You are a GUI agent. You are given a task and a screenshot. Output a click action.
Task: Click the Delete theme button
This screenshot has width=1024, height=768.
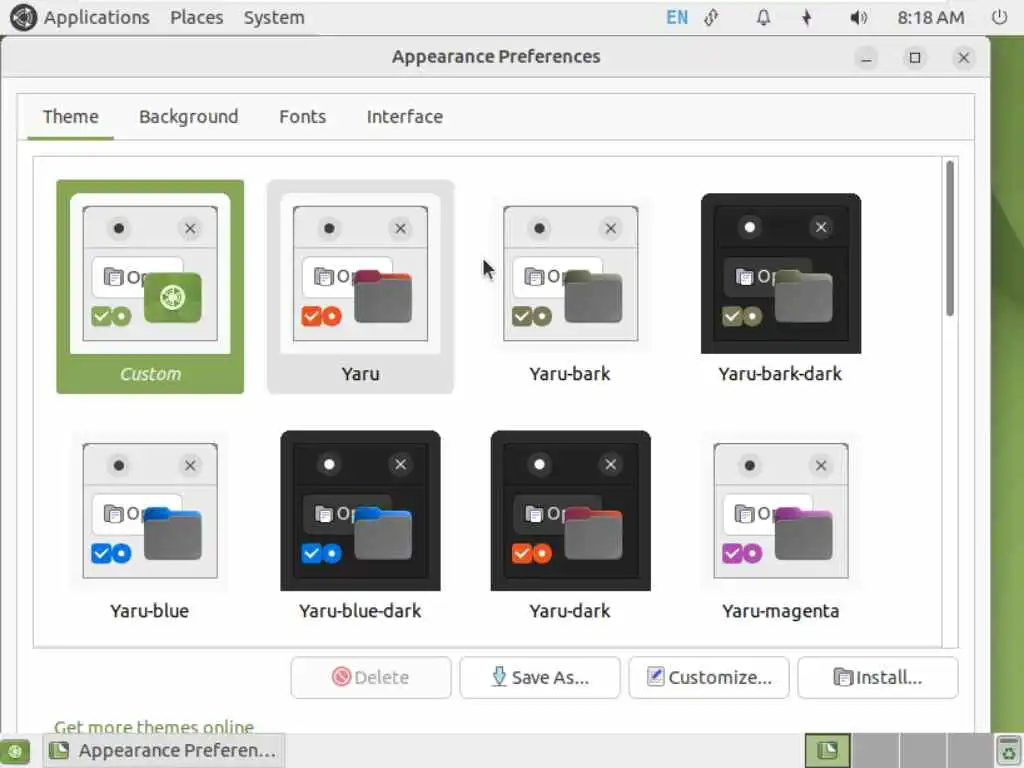coord(370,677)
